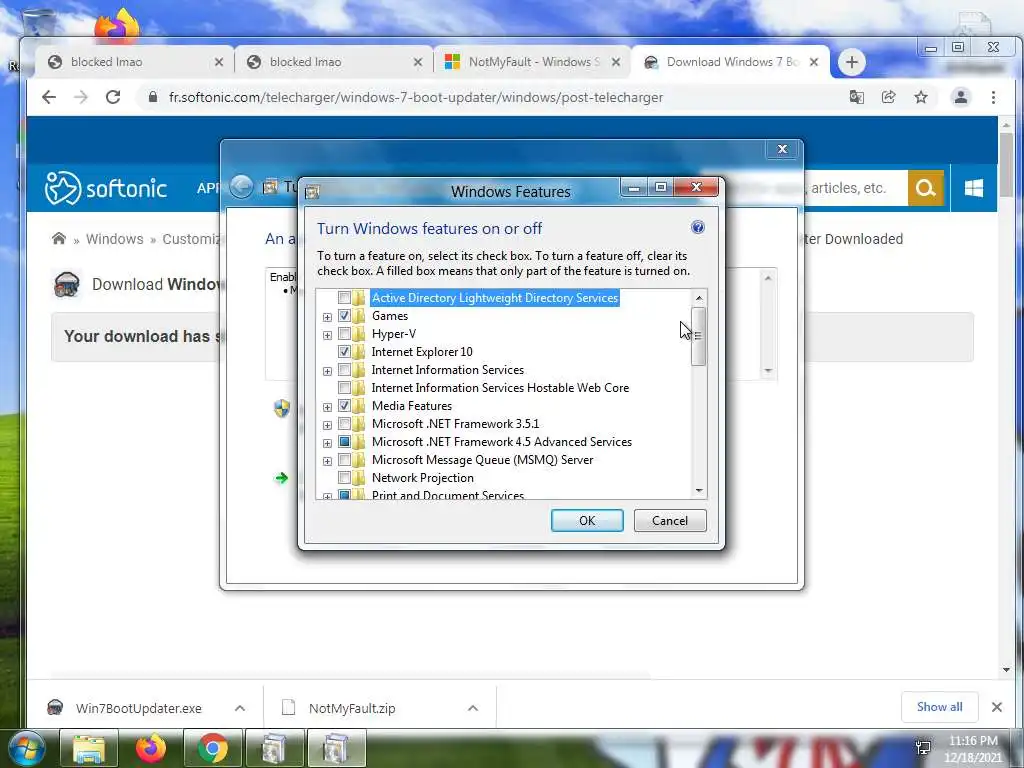The image size is (1024, 768).
Task: Switch to the second blocked lmao tab
Action: 332,62
